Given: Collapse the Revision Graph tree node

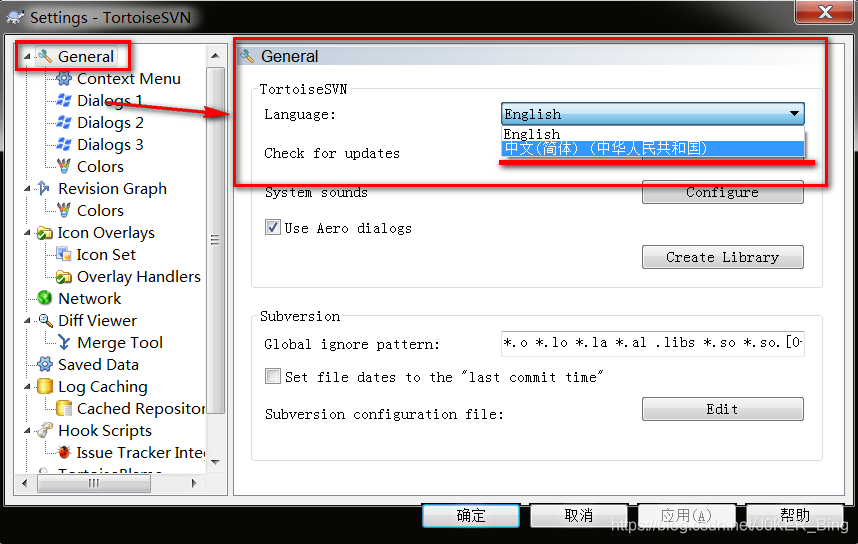Looking at the screenshot, I should point(27,189).
